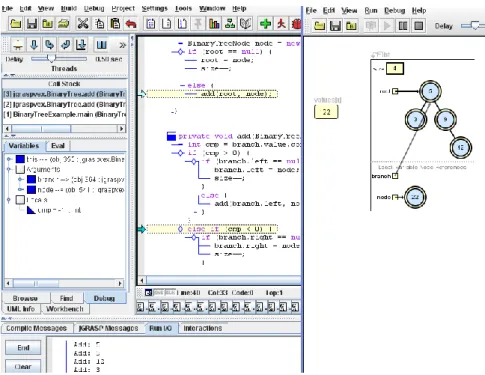The height and width of the screenshot is (375, 485).
Task: Select tree node 12 in viewer
Action: (x=461, y=147)
